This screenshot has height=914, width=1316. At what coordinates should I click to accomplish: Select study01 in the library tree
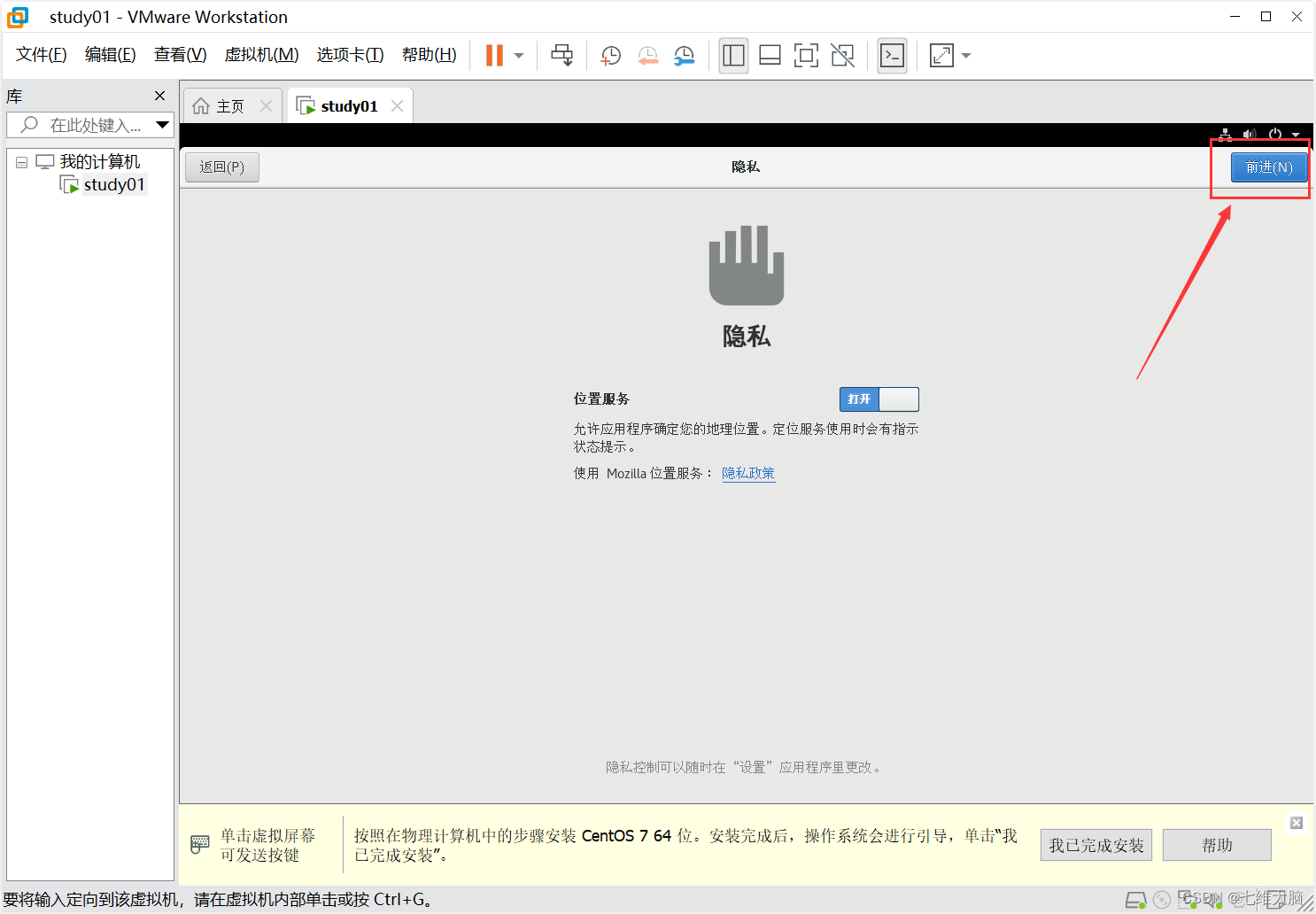114,184
